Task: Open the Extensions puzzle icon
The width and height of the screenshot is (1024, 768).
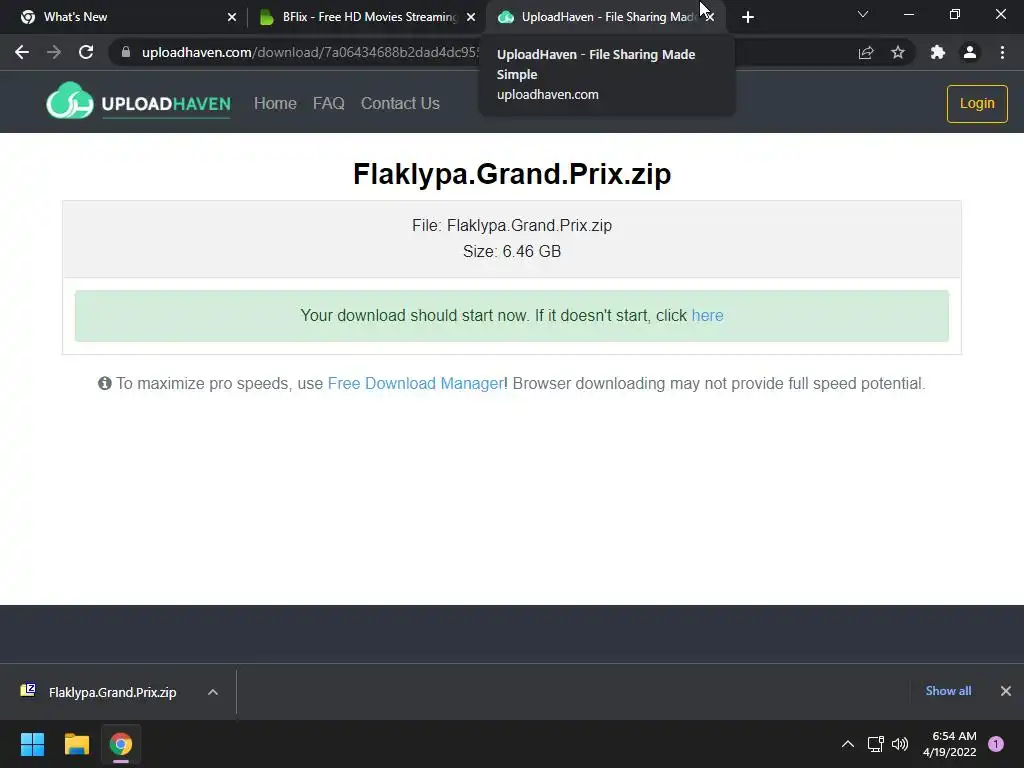Action: coord(938,52)
